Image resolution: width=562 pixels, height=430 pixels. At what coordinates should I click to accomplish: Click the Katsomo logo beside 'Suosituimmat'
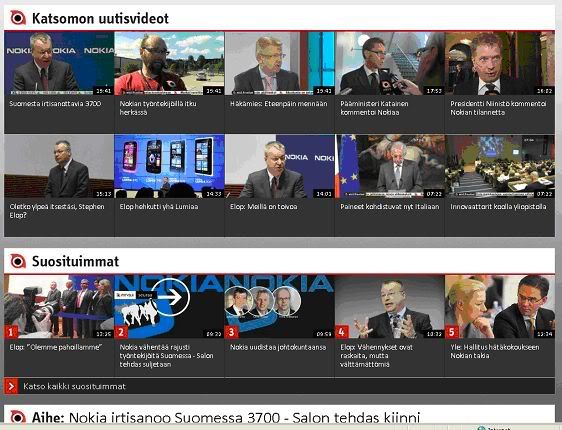pyautogui.click(x=18, y=261)
